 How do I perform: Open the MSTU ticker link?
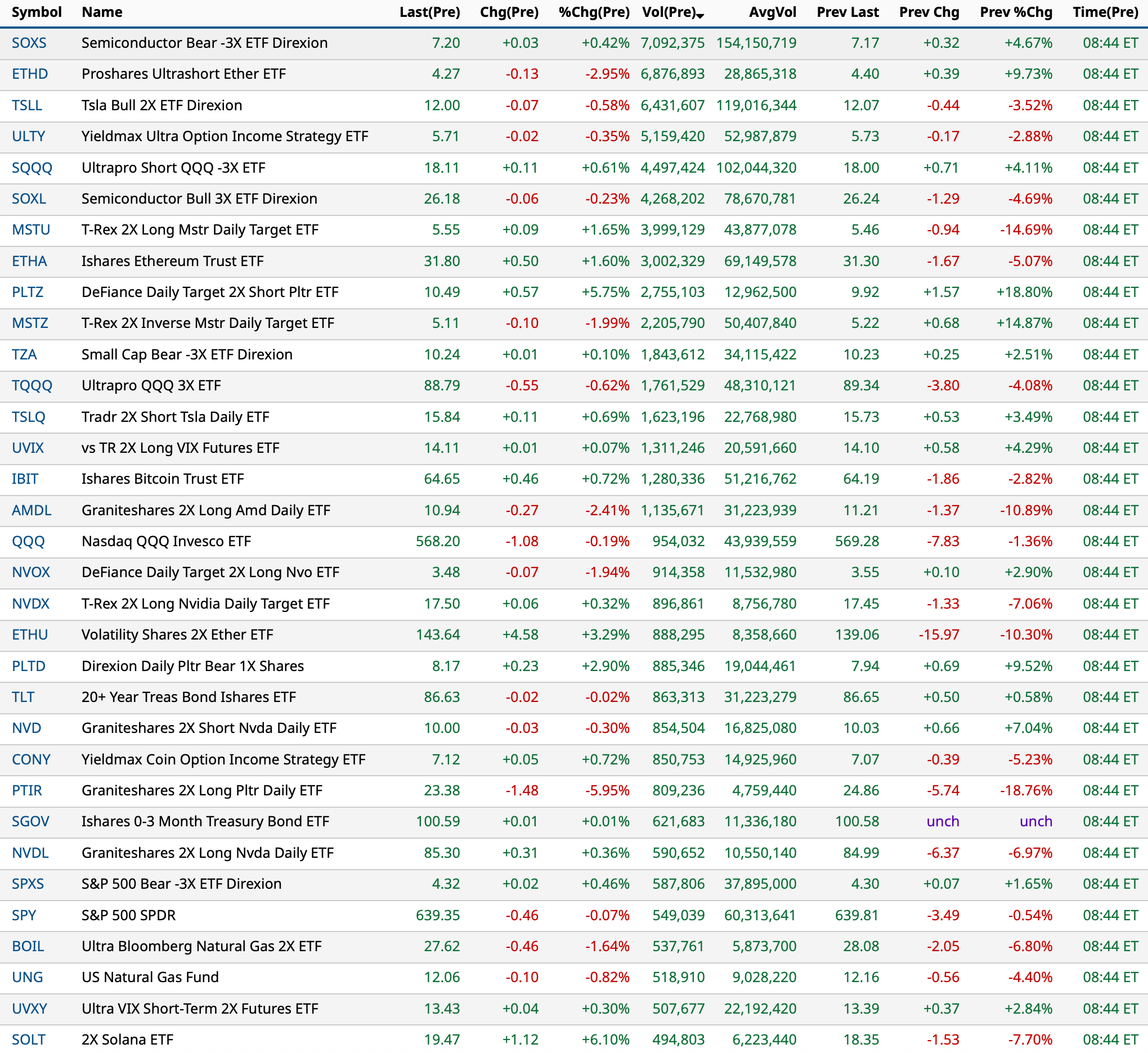coord(31,230)
